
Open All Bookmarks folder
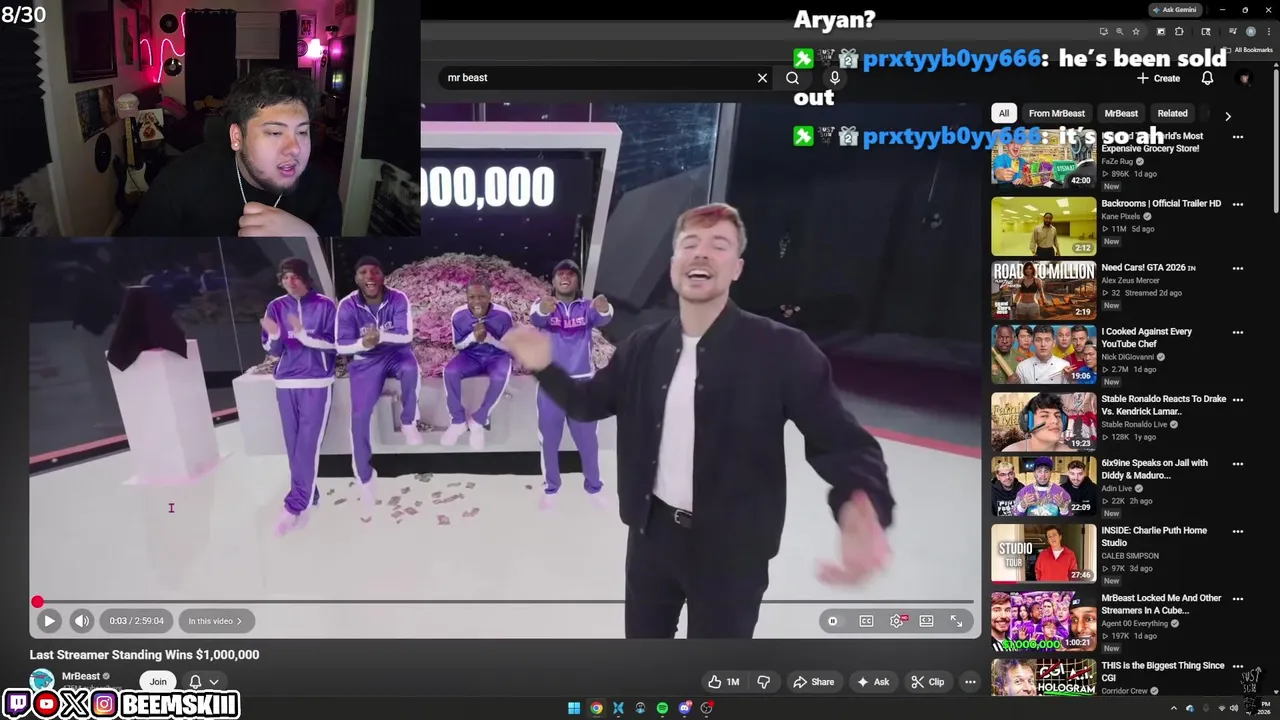(1247, 49)
